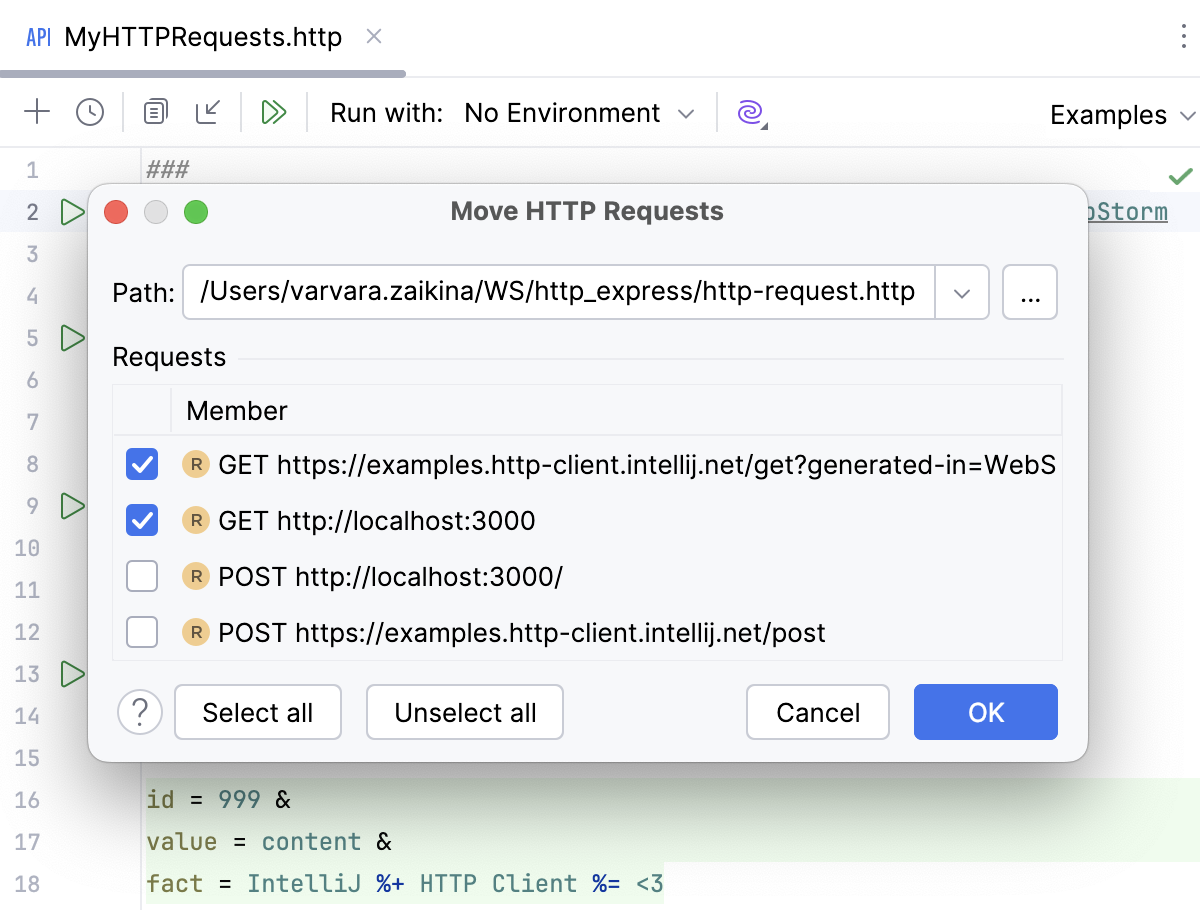Open request history via the clock icon
Image resolution: width=1200 pixels, height=910 pixels.
pyautogui.click(x=90, y=112)
